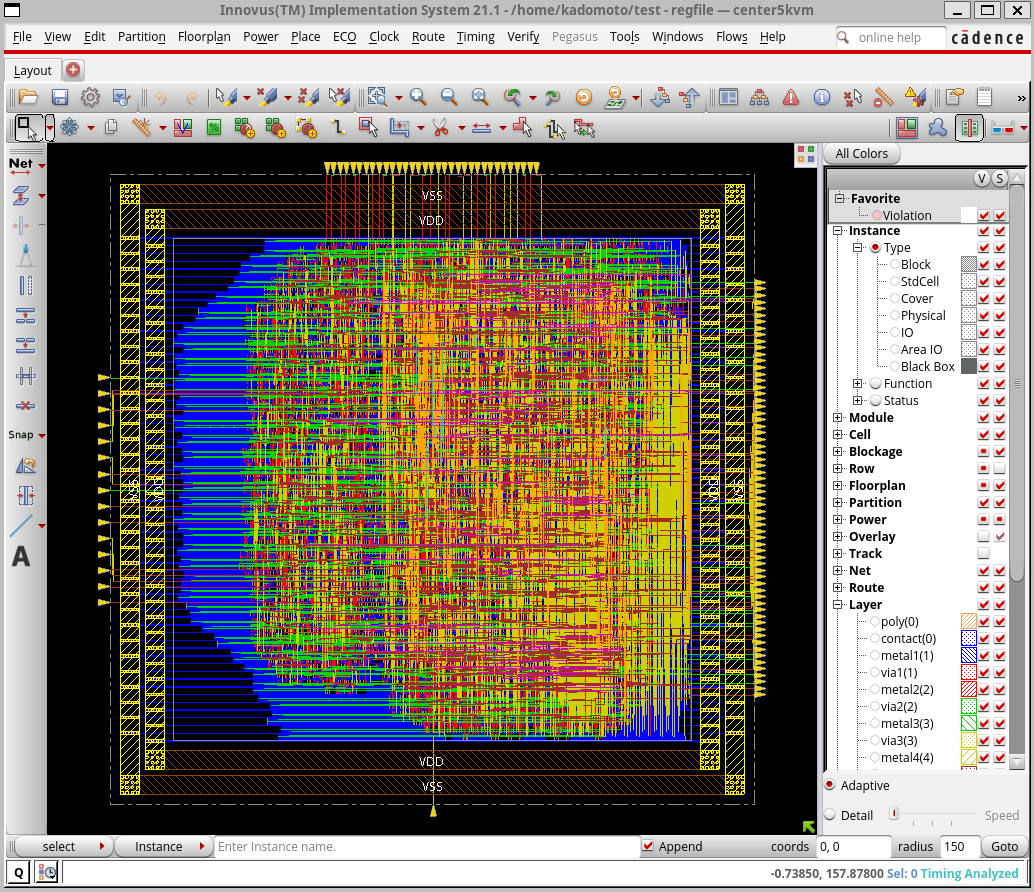Collapse the Layer tree section
Image resolution: width=1034 pixels, height=892 pixels.
coord(837,605)
